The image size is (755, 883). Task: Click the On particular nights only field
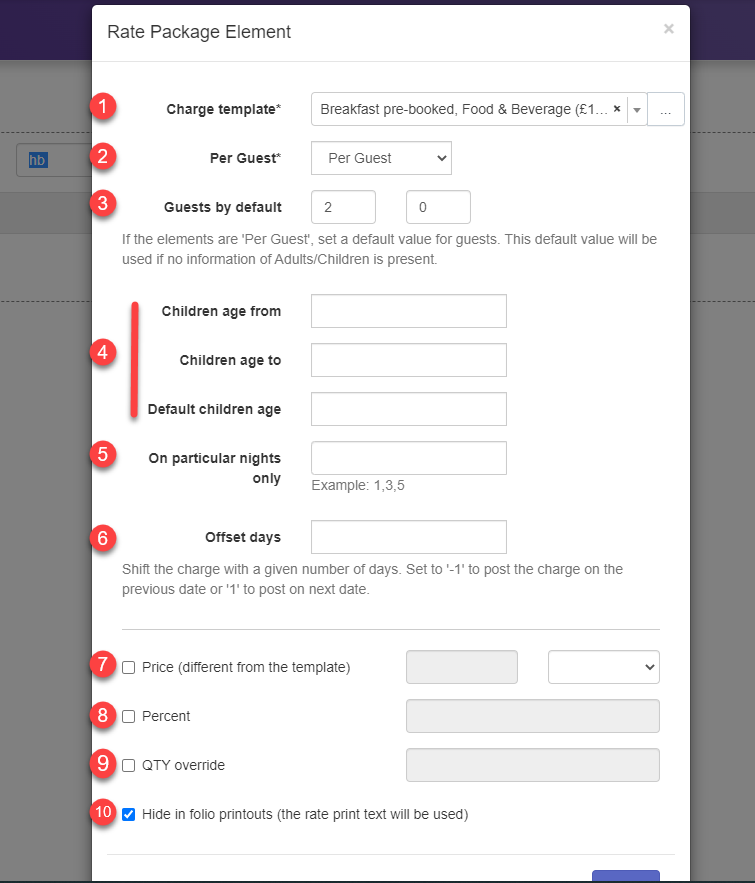pos(408,457)
